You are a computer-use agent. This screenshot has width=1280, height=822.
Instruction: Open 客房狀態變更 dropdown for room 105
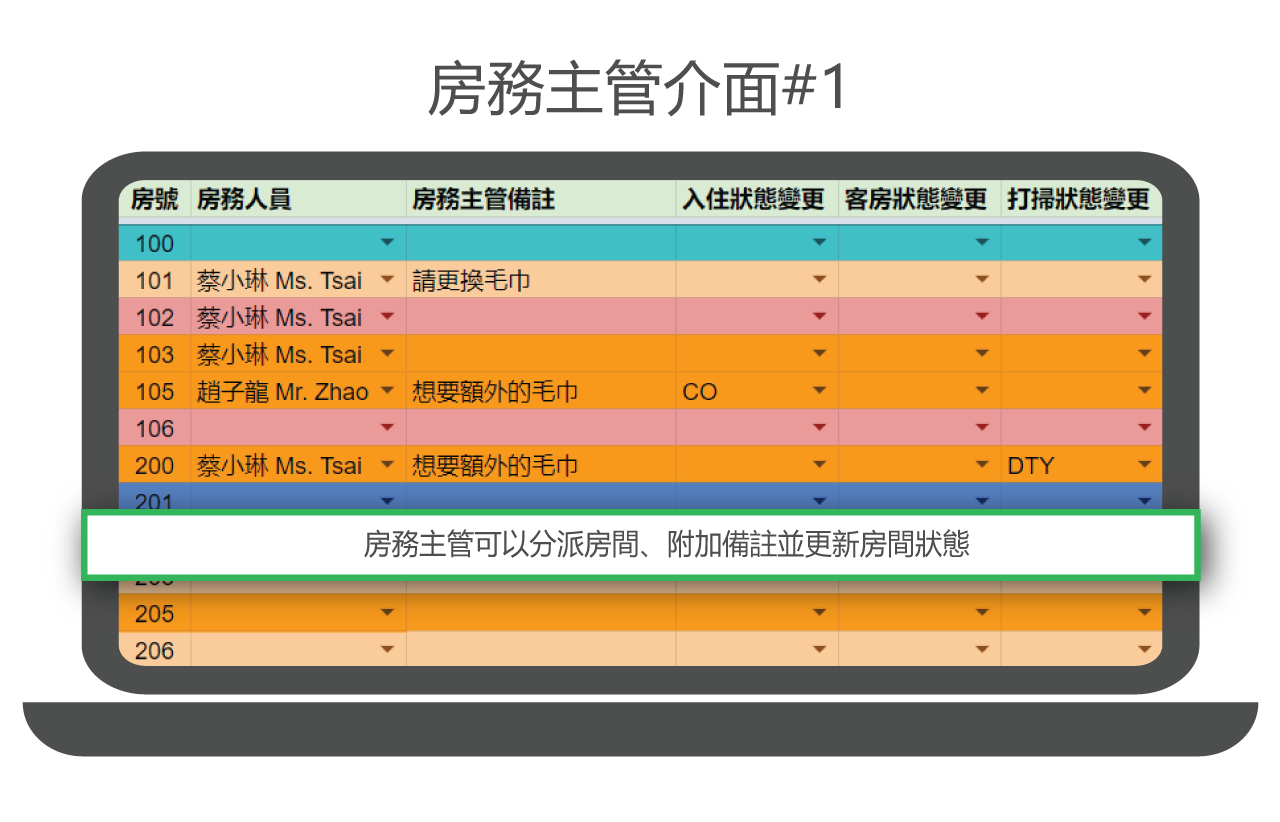(982, 391)
